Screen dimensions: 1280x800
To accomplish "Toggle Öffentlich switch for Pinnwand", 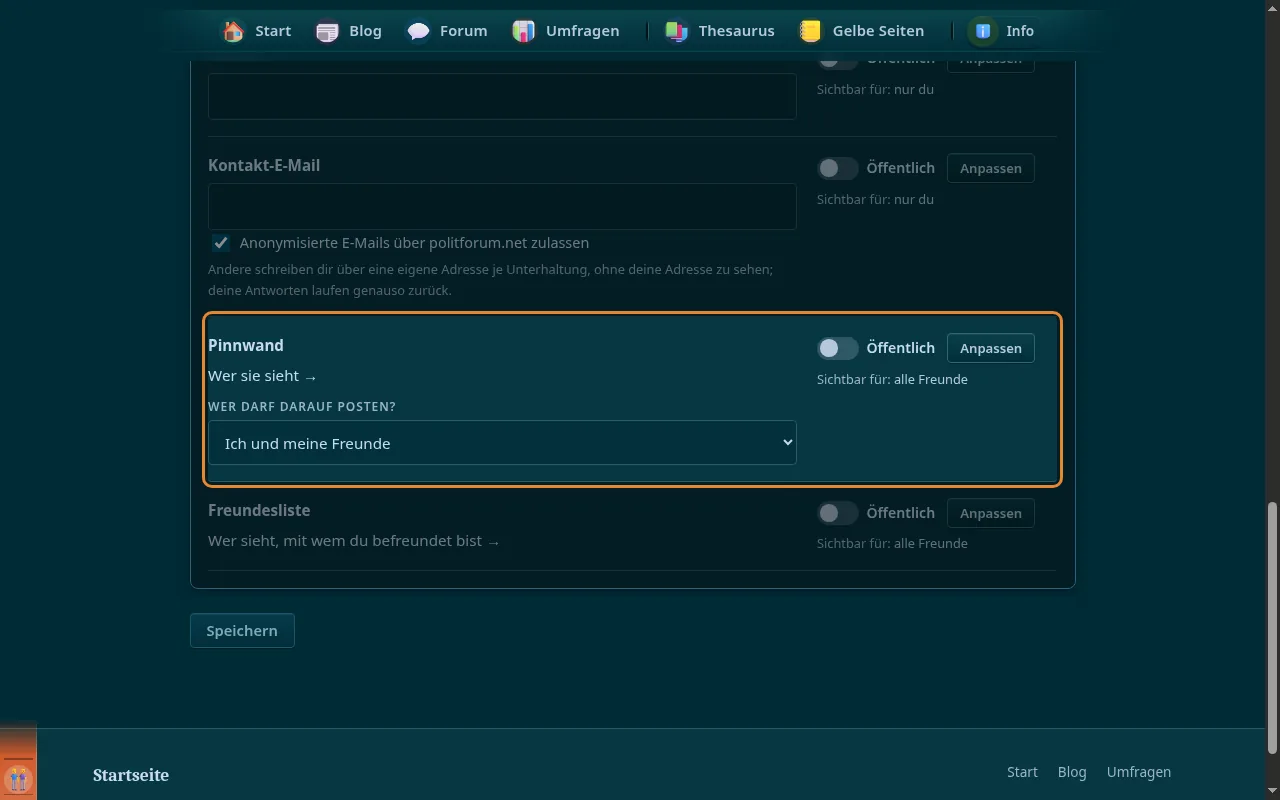I will click(x=838, y=348).
